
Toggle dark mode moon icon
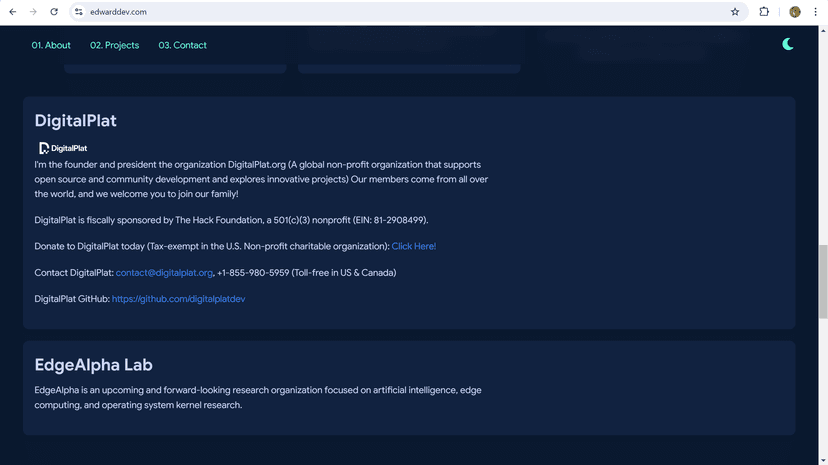(x=787, y=44)
